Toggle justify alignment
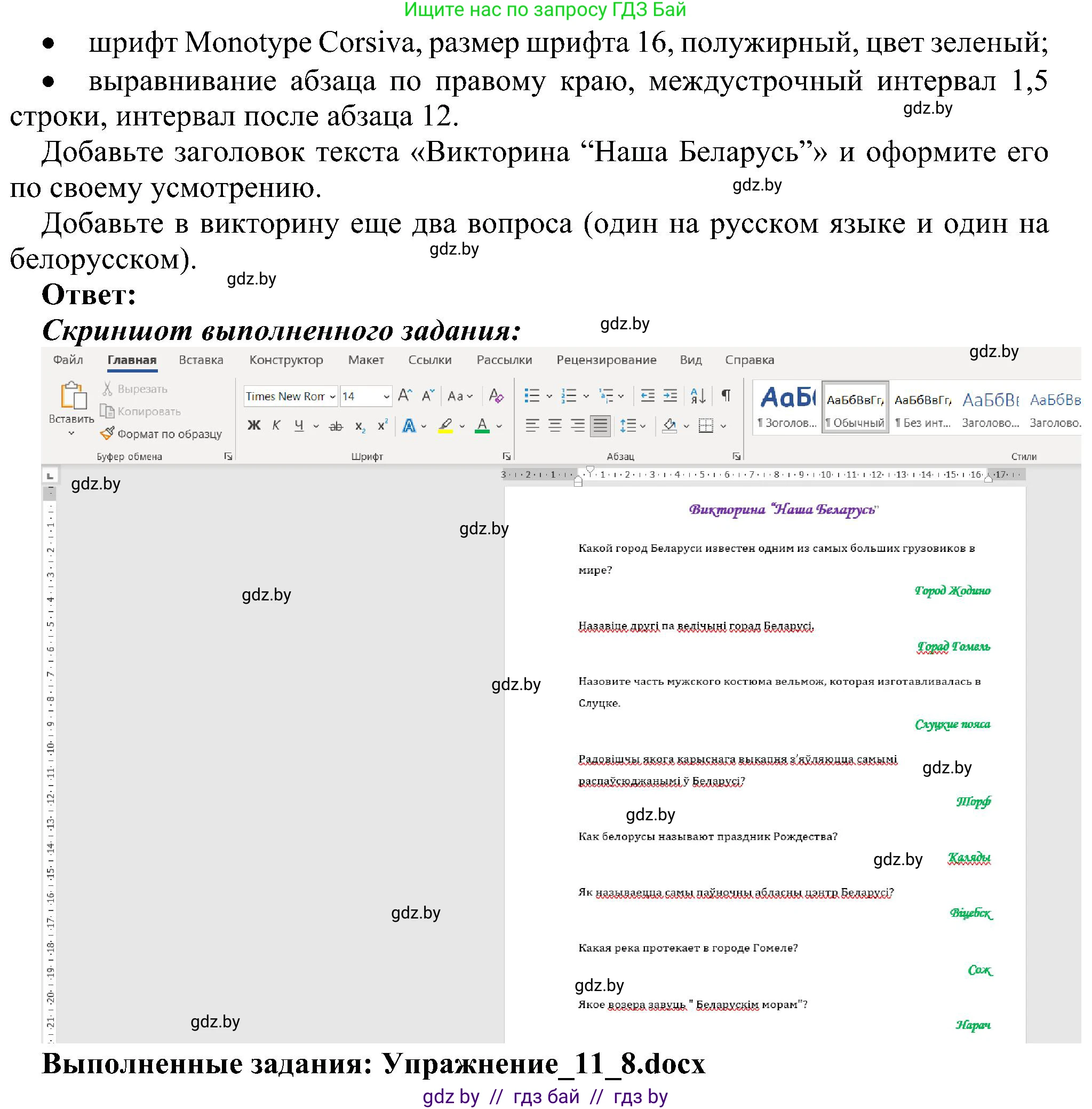Screen dimensions: 1092x1109 coord(600,426)
